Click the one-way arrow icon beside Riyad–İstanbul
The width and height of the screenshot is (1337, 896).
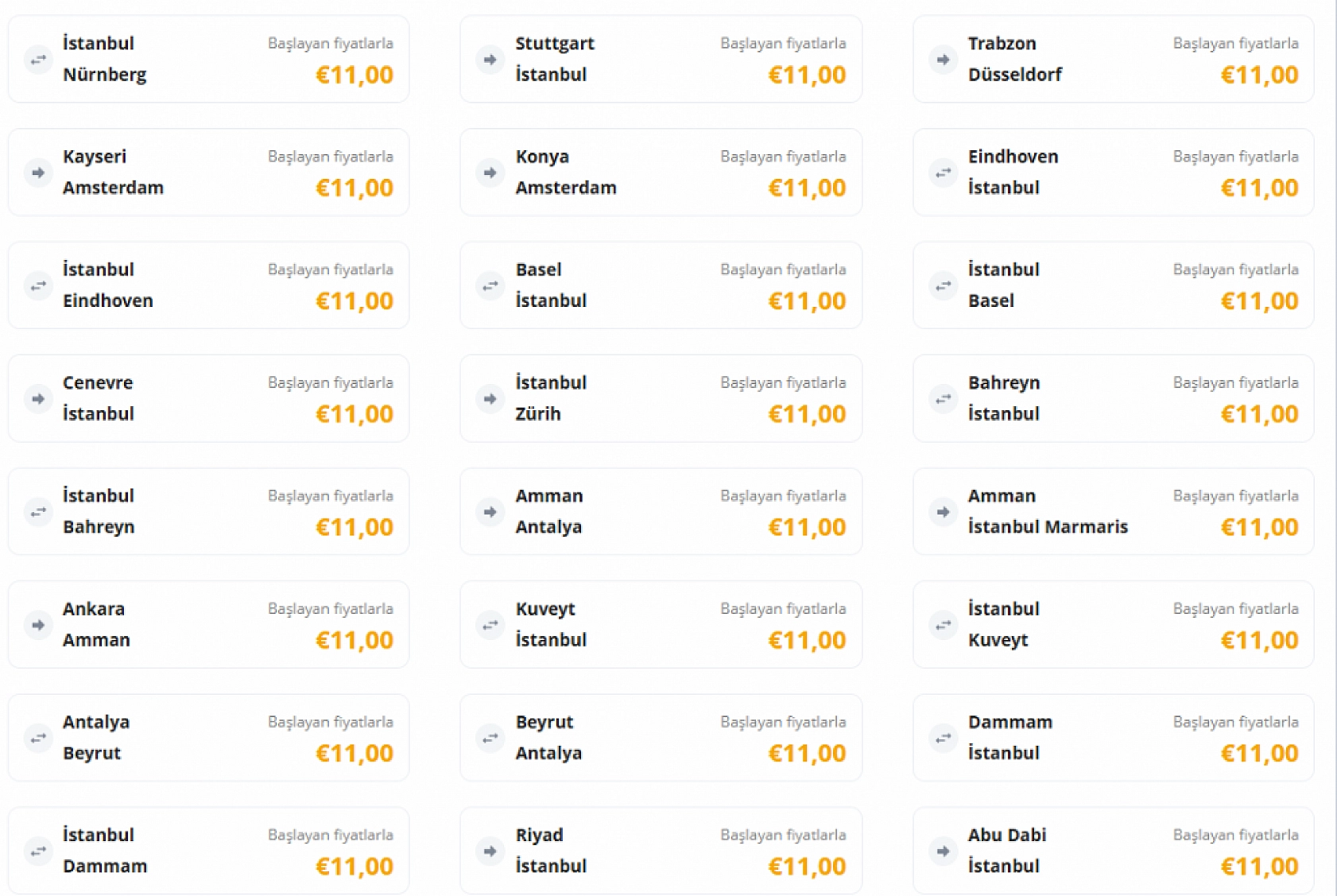490,851
